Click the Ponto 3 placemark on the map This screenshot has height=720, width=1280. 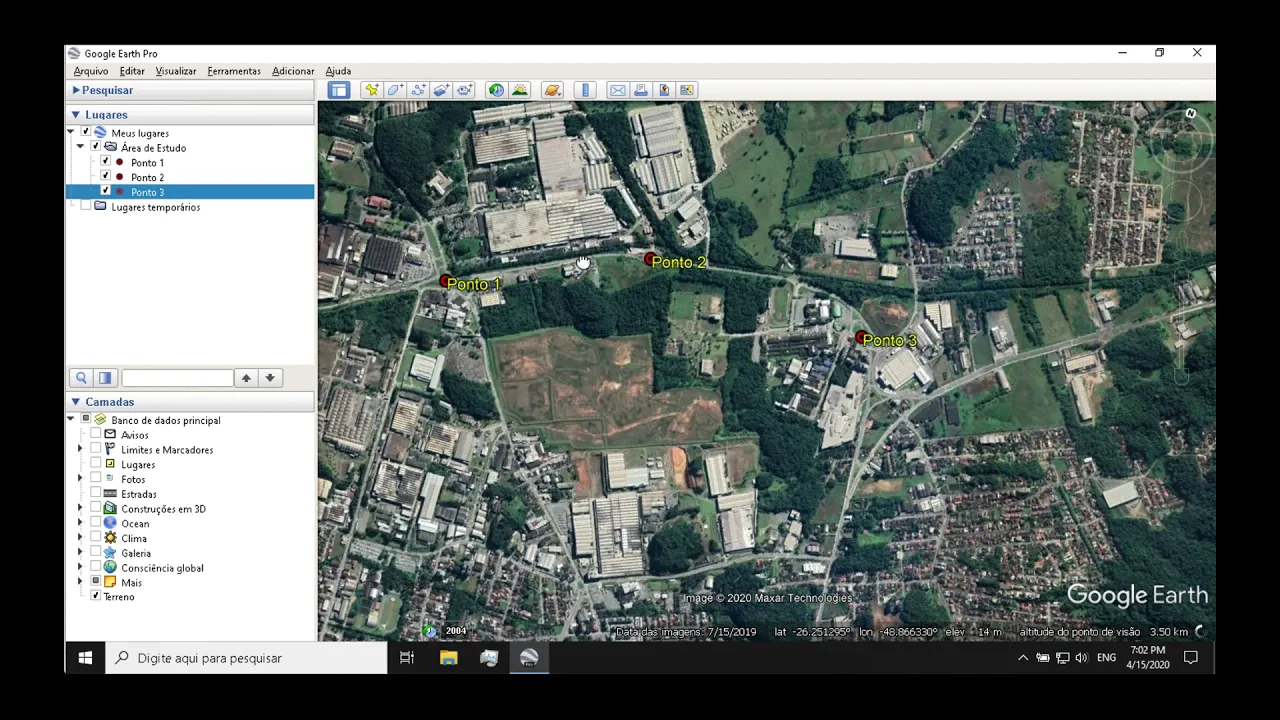pos(861,339)
